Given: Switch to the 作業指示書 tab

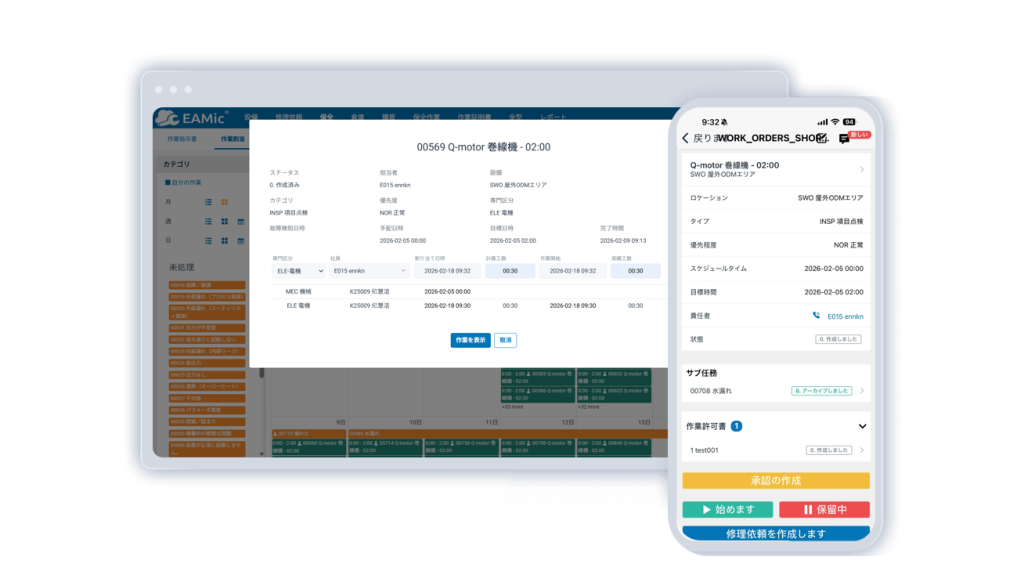Looking at the screenshot, I should [x=182, y=139].
